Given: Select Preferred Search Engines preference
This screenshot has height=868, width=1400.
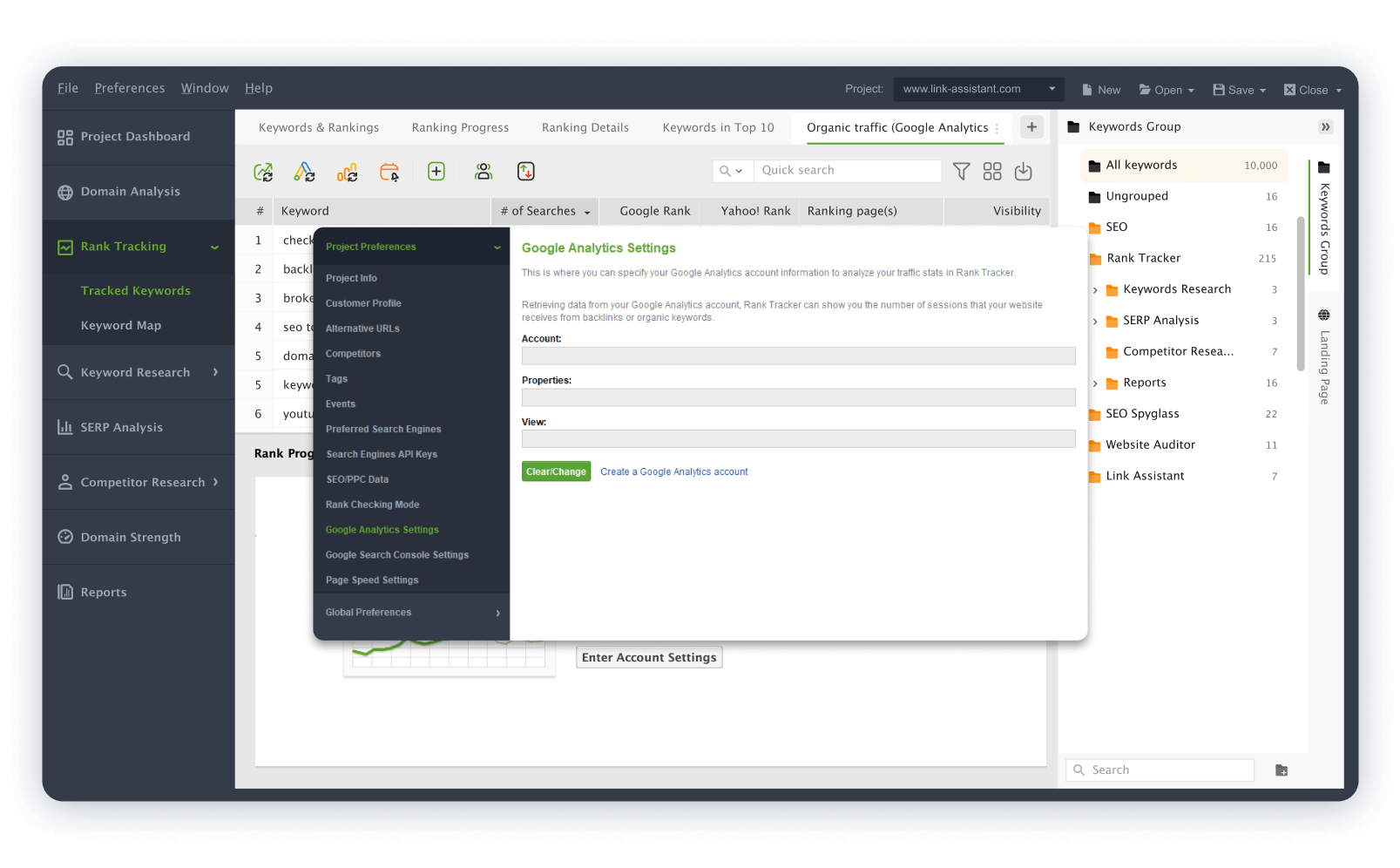Looking at the screenshot, I should [383, 430].
